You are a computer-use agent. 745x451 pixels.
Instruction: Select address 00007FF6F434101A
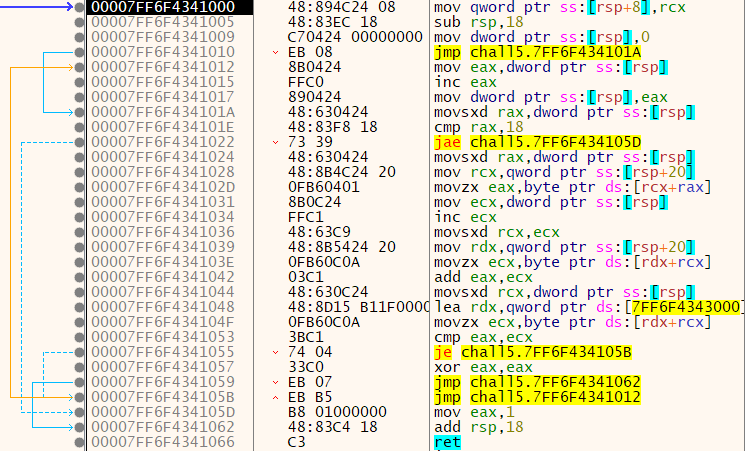point(163,112)
